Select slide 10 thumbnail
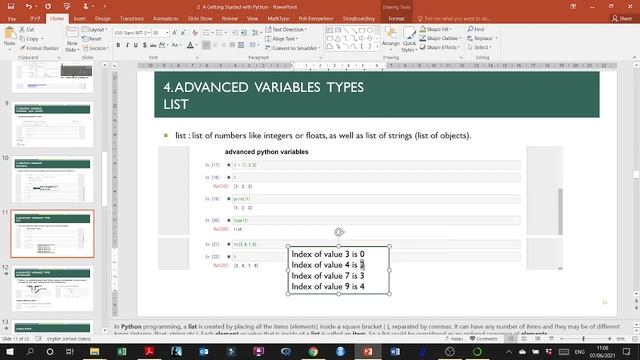This screenshot has height=360, width=640. [x=52, y=180]
